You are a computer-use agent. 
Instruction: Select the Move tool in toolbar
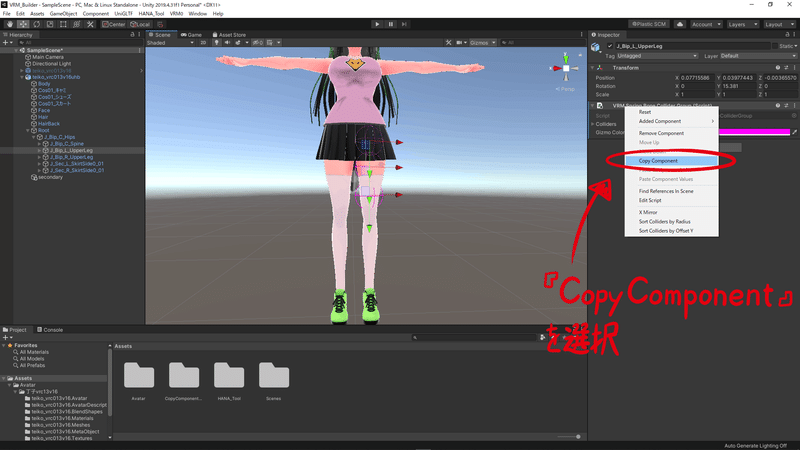pyautogui.click(x=23, y=24)
